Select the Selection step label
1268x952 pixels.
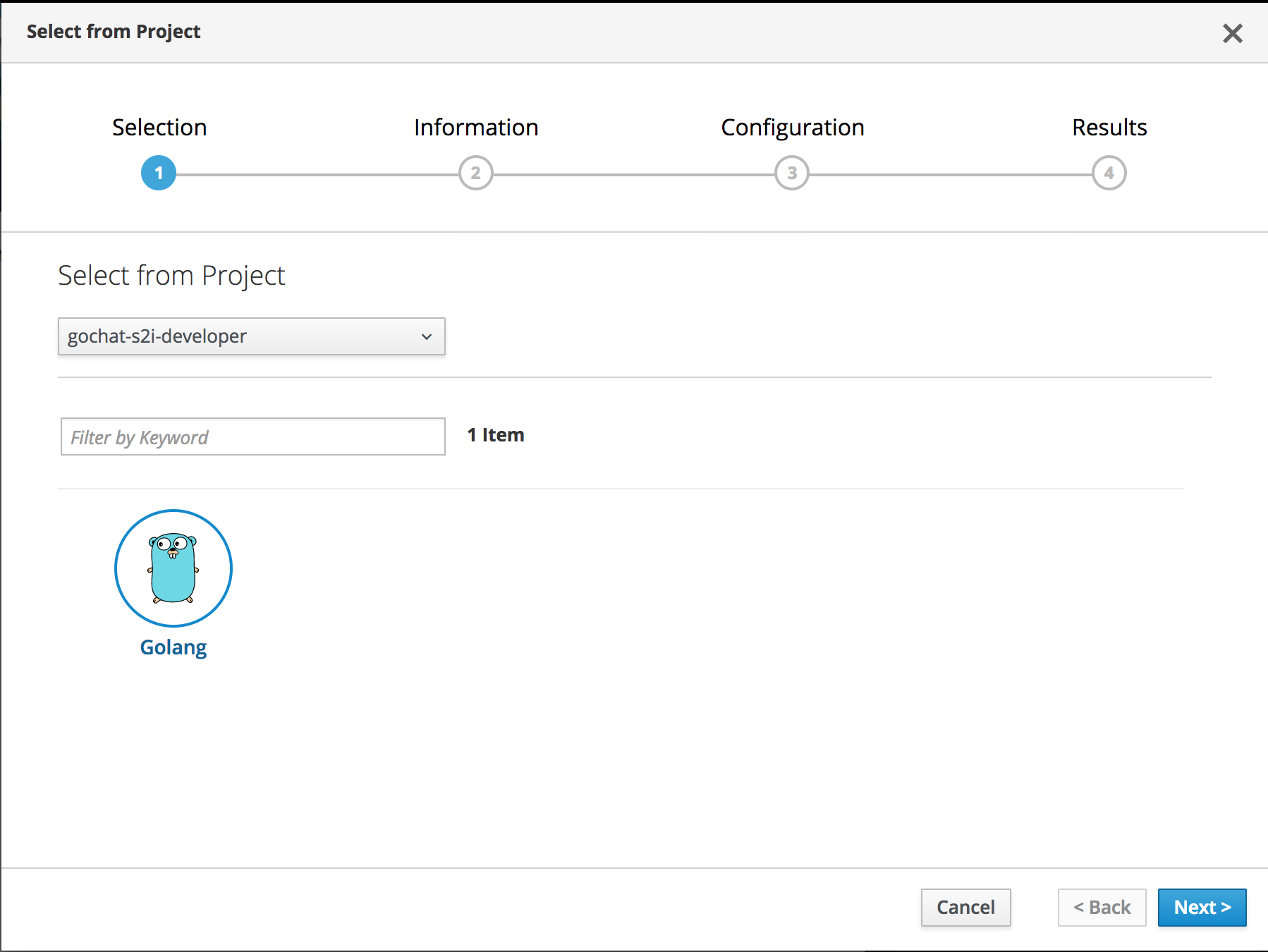pos(159,128)
